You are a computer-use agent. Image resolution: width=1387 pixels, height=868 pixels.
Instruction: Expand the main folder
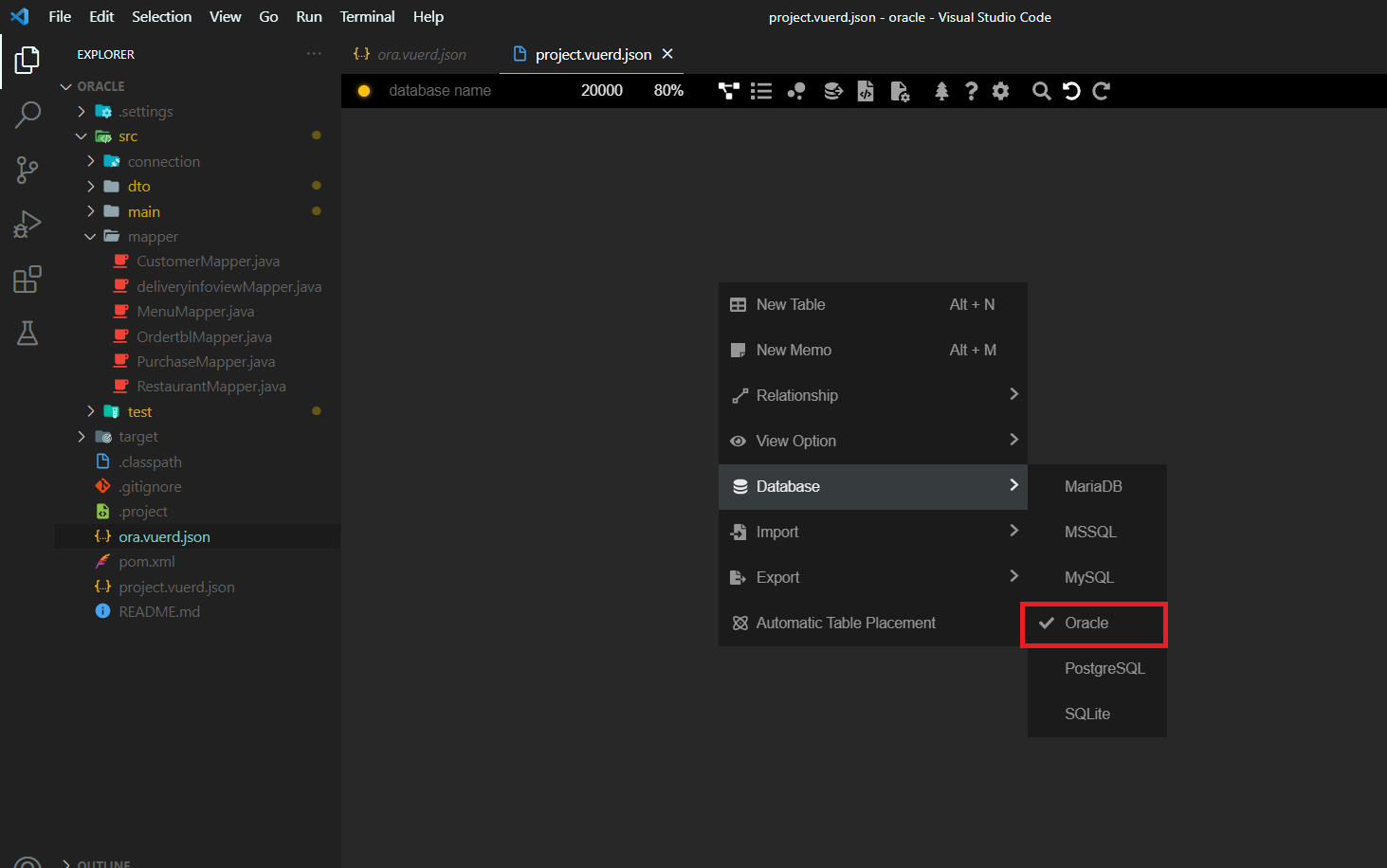click(197, 212)
